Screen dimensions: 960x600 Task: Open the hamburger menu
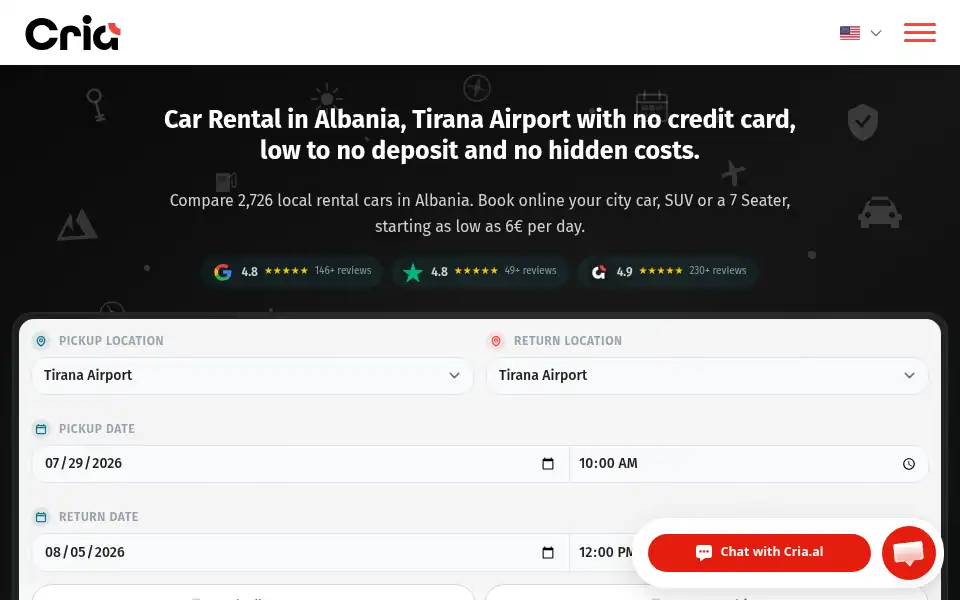click(920, 32)
